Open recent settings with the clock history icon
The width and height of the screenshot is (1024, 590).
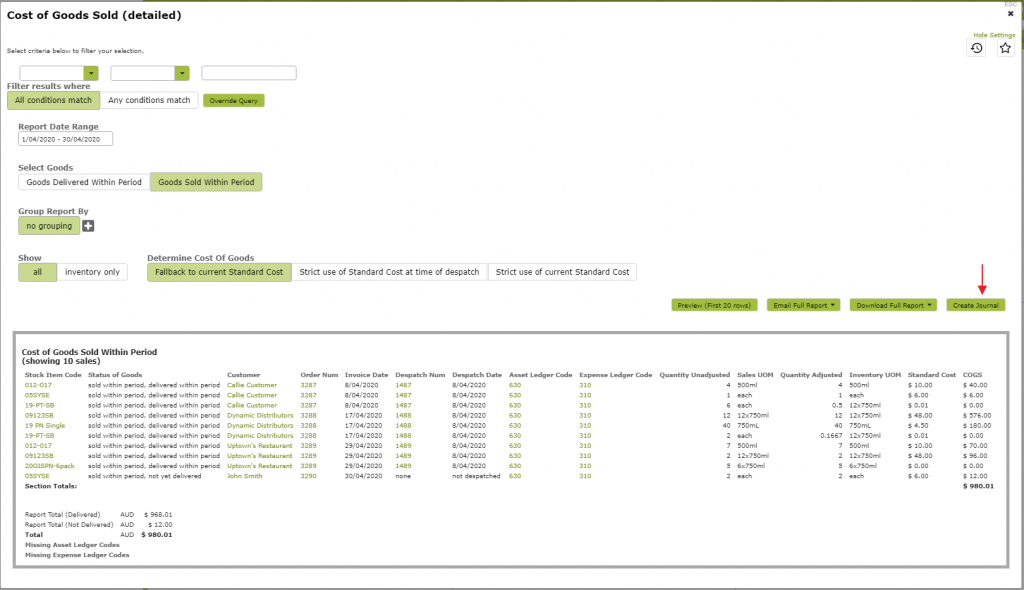click(976, 47)
